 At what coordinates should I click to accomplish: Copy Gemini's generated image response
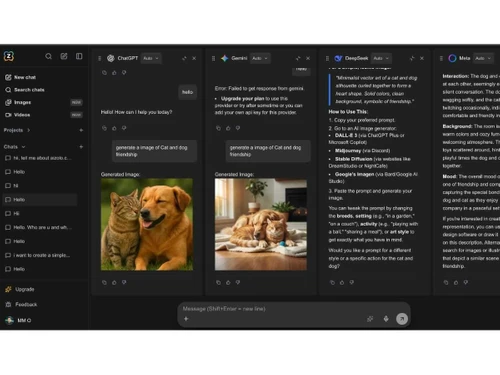pyautogui.click(x=218, y=282)
